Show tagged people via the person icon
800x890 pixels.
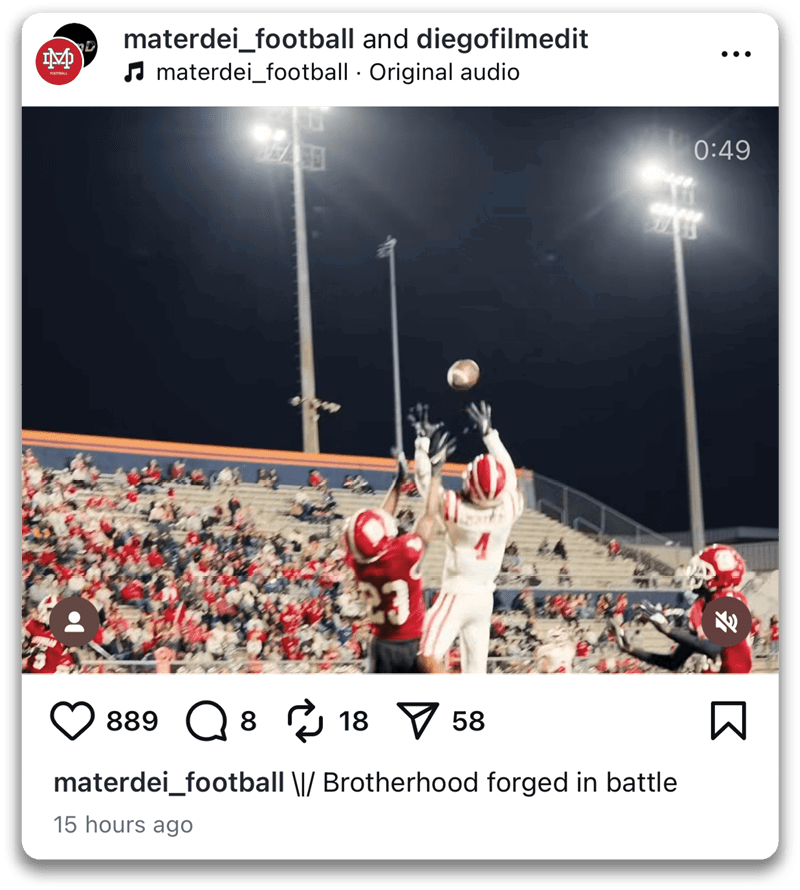click(x=74, y=622)
